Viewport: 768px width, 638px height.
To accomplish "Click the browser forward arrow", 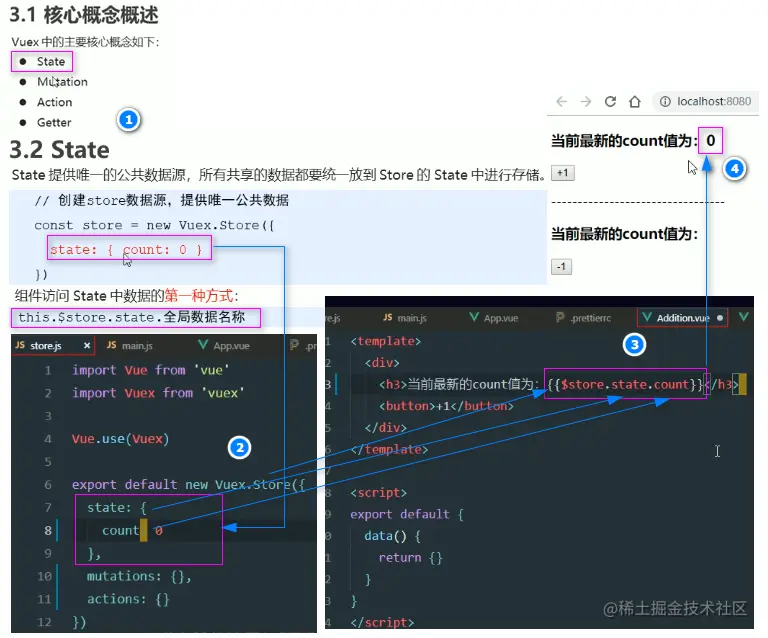I will [x=586, y=101].
